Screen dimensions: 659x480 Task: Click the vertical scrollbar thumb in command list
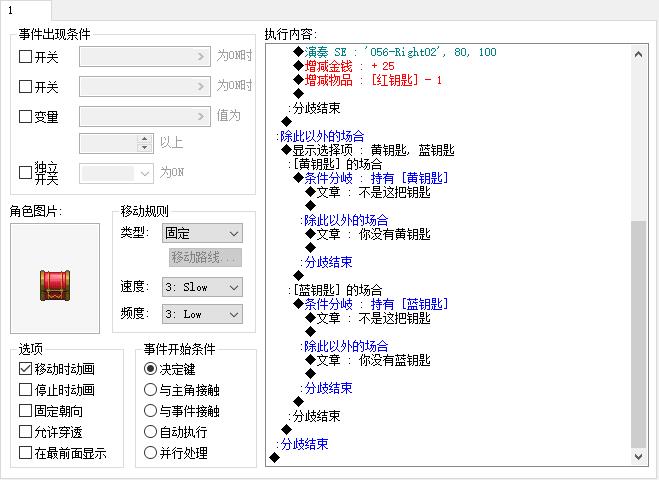tap(638, 334)
